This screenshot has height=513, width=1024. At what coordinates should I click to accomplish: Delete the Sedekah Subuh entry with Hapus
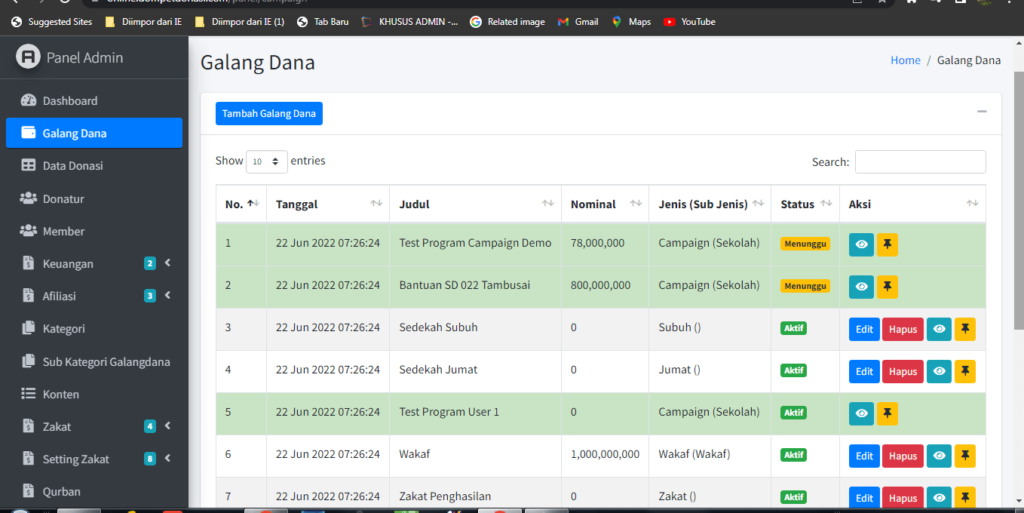[x=902, y=329]
